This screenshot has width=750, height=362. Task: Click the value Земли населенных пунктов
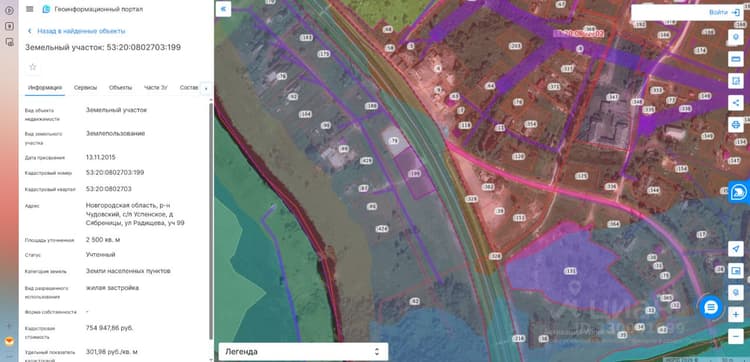pos(128,271)
